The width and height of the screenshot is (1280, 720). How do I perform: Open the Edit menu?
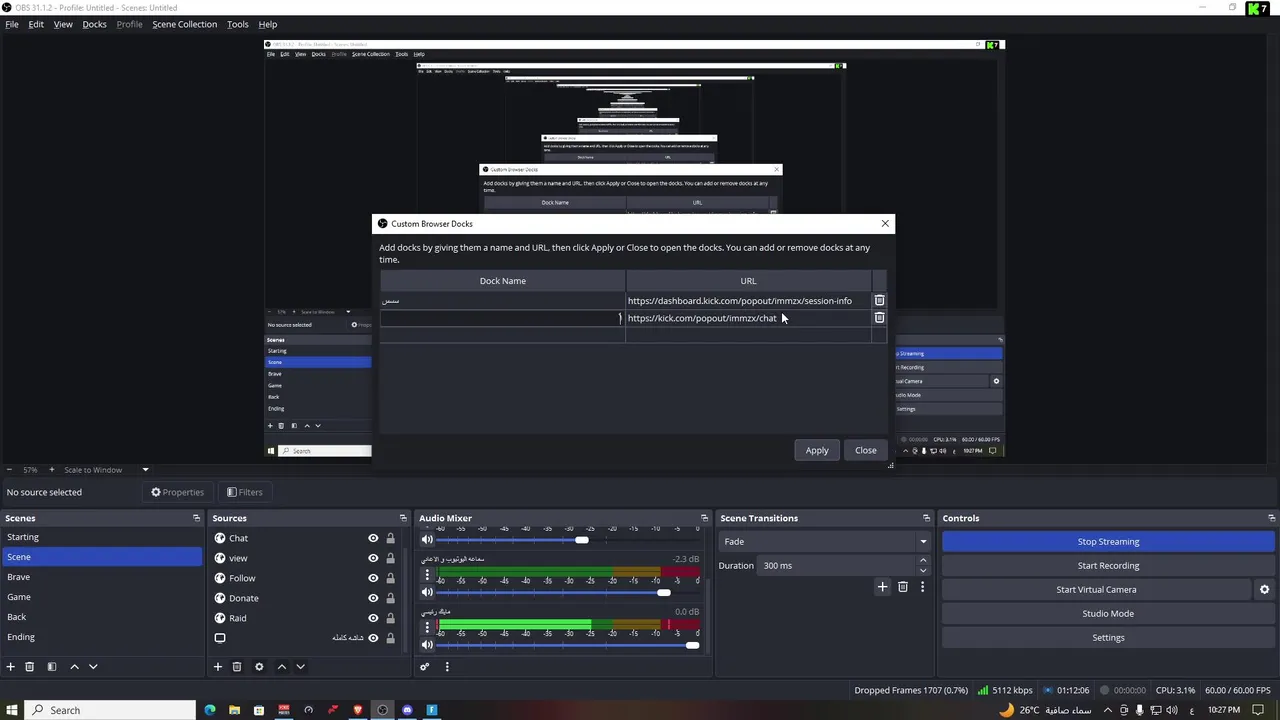click(36, 24)
